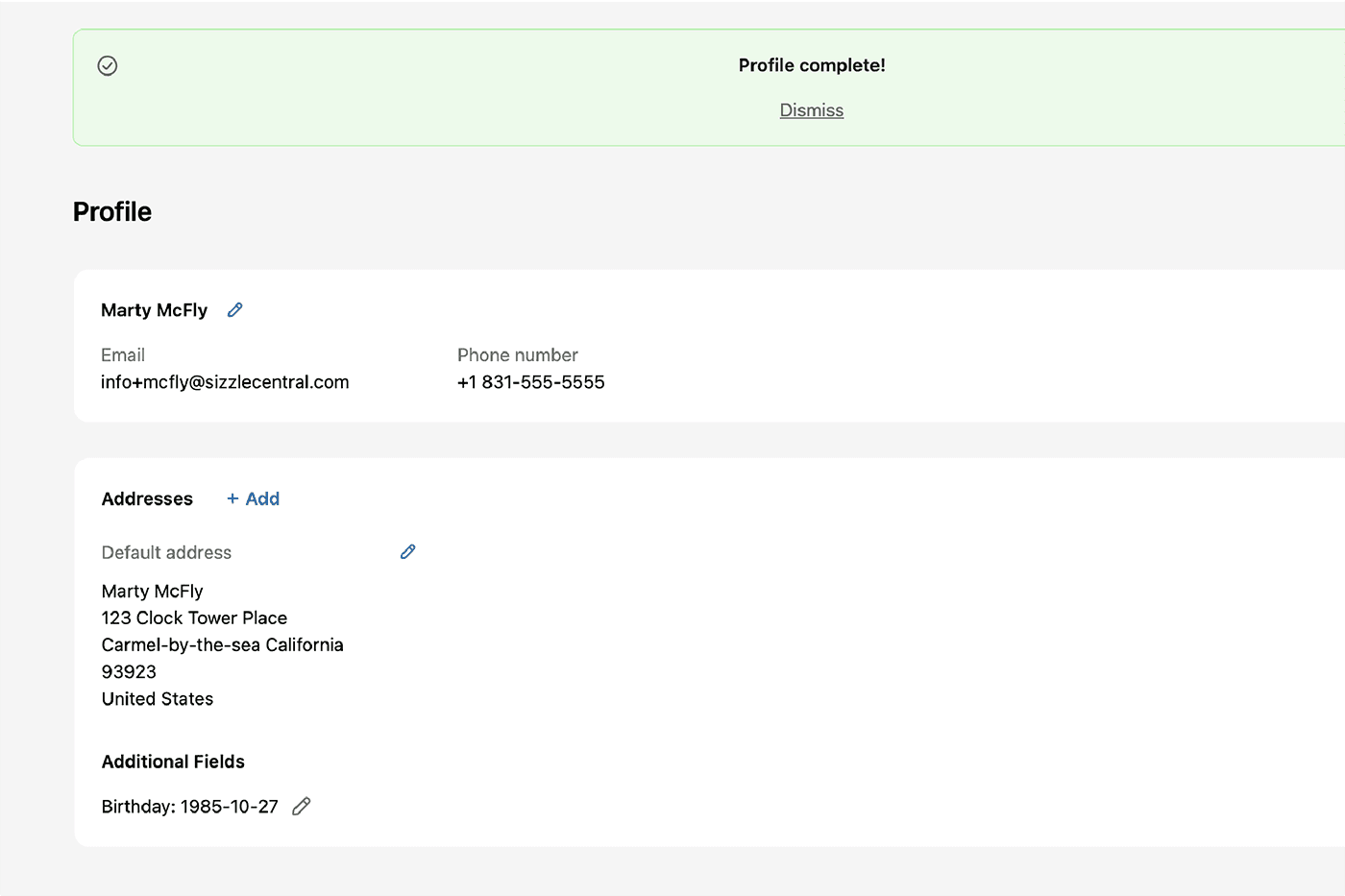Click the Additional Fields heading
The height and width of the screenshot is (896, 1345).
coord(173,762)
